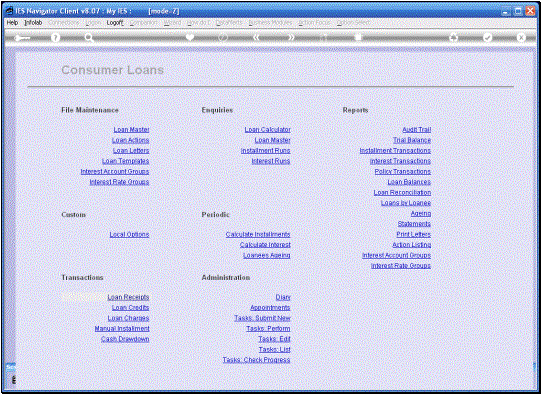Open the Companion menu
The image size is (541, 394).
[144, 22]
